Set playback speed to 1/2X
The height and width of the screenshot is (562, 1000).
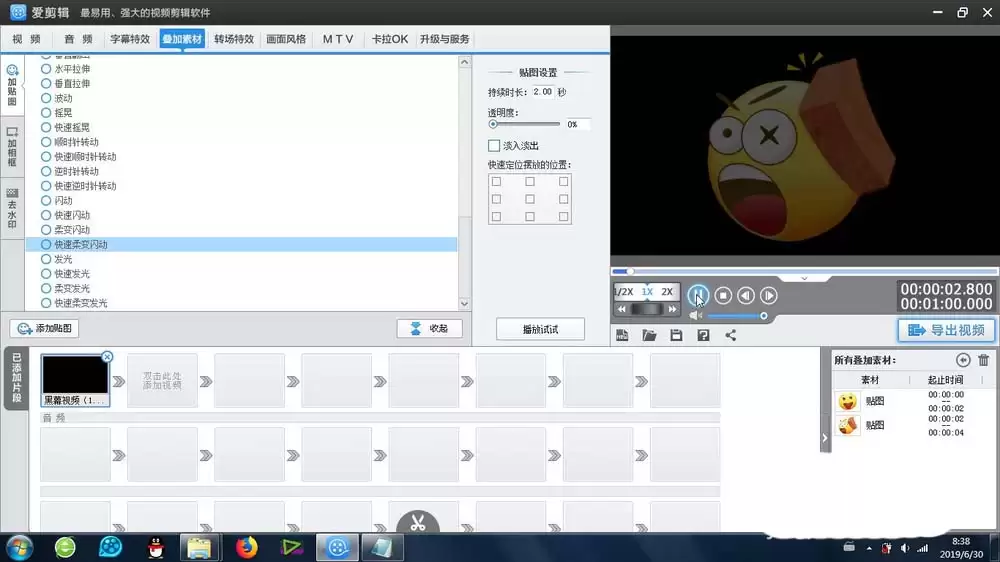pos(624,292)
